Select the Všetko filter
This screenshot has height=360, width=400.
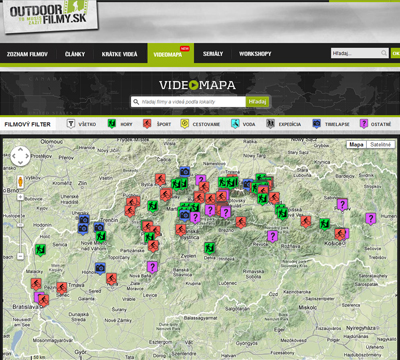point(81,124)
